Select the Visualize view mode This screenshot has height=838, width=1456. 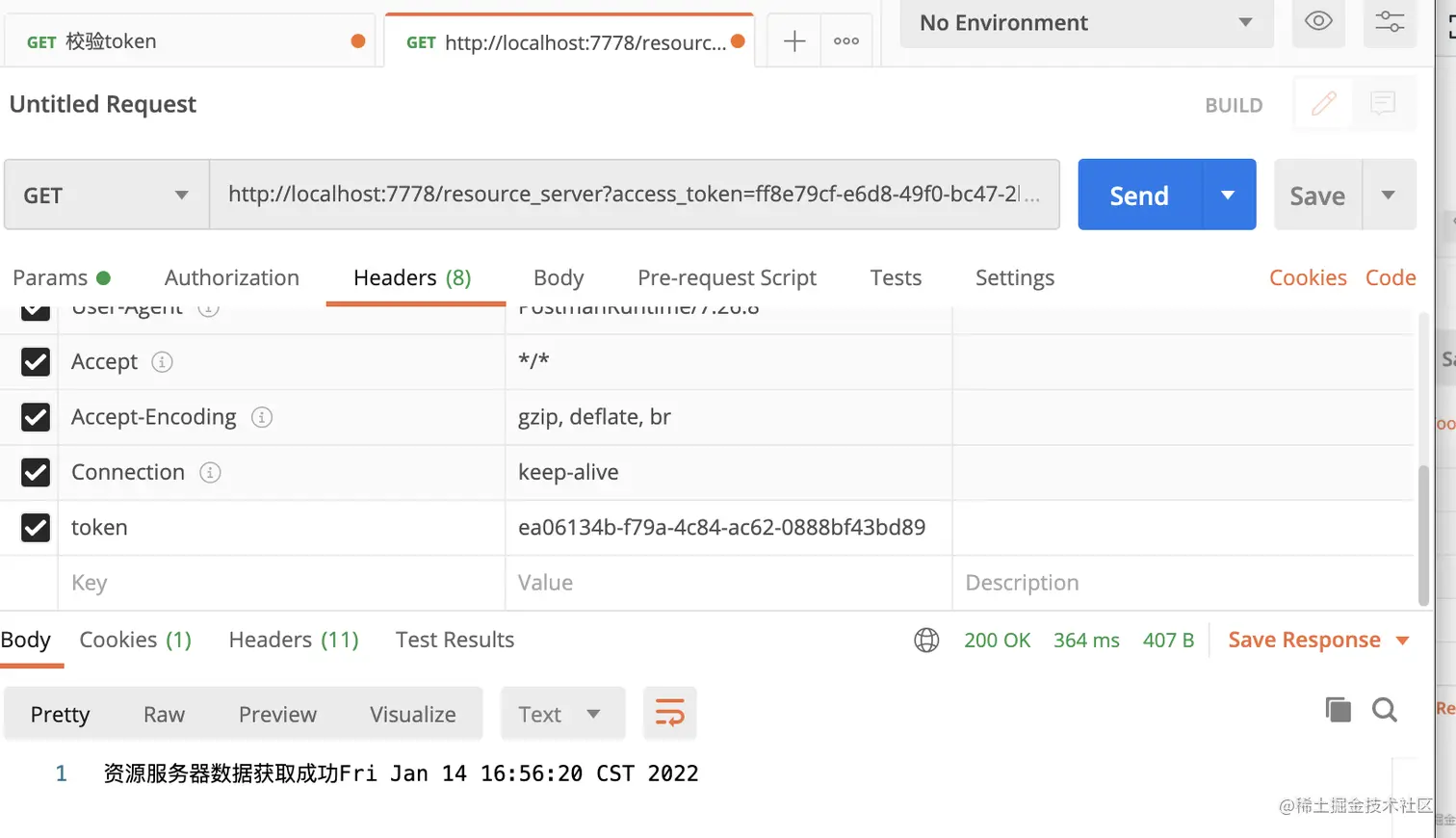[413, 714]
